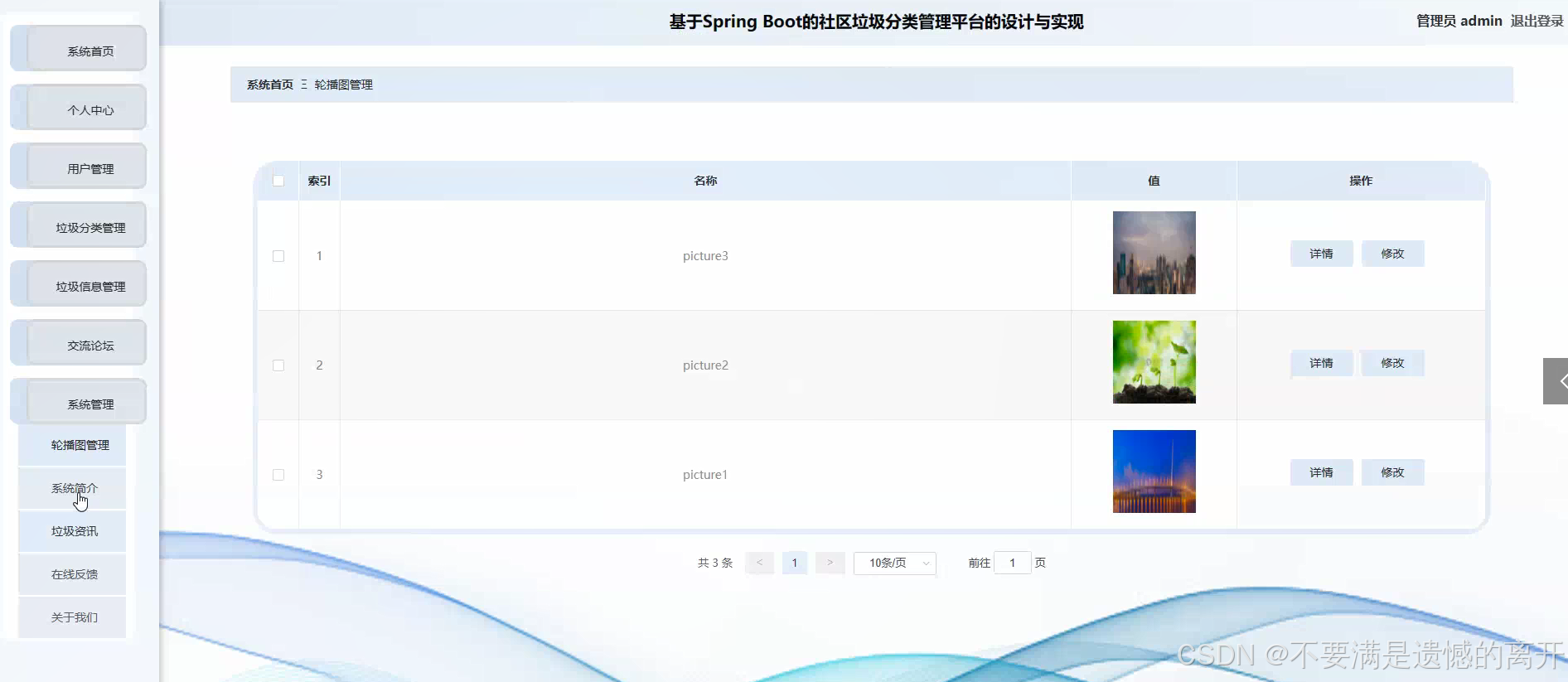Go to the next page arrow

point(830,563)
